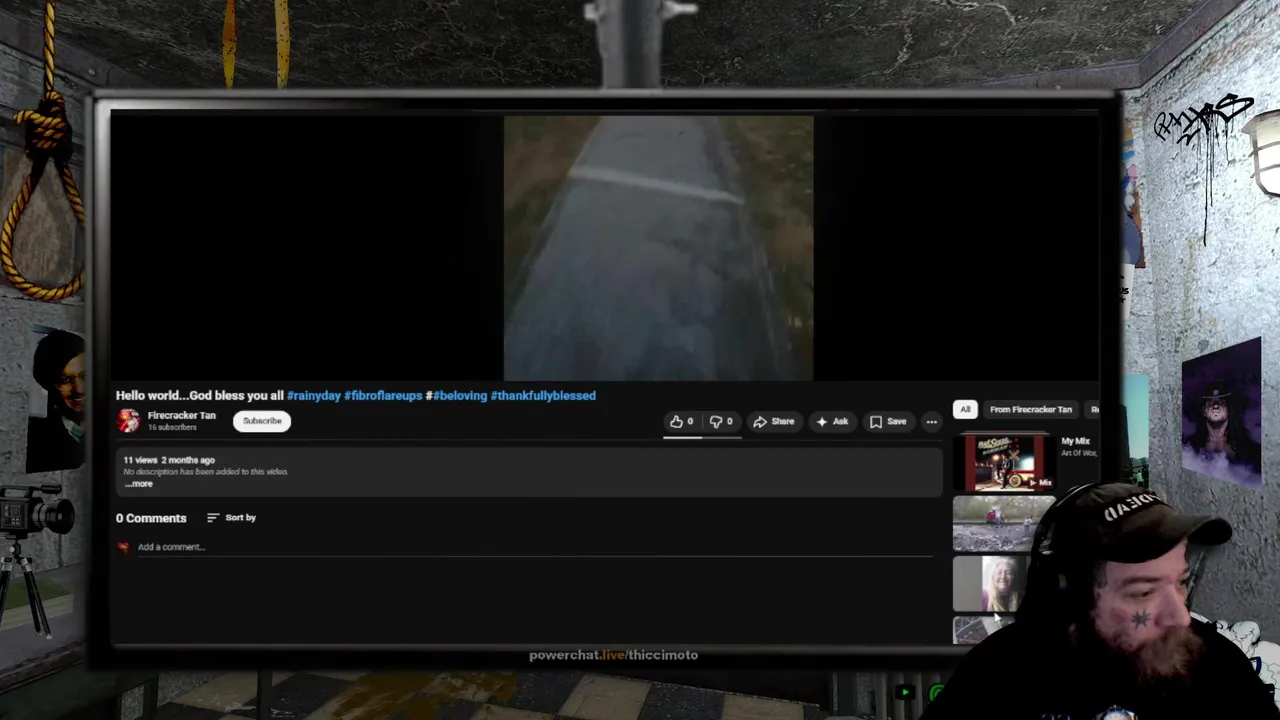Image resolution: width=1280 pixels, height=720 pixels.
Task: Open the Firecracker Tan channel avatar
Action: [128, 421]
